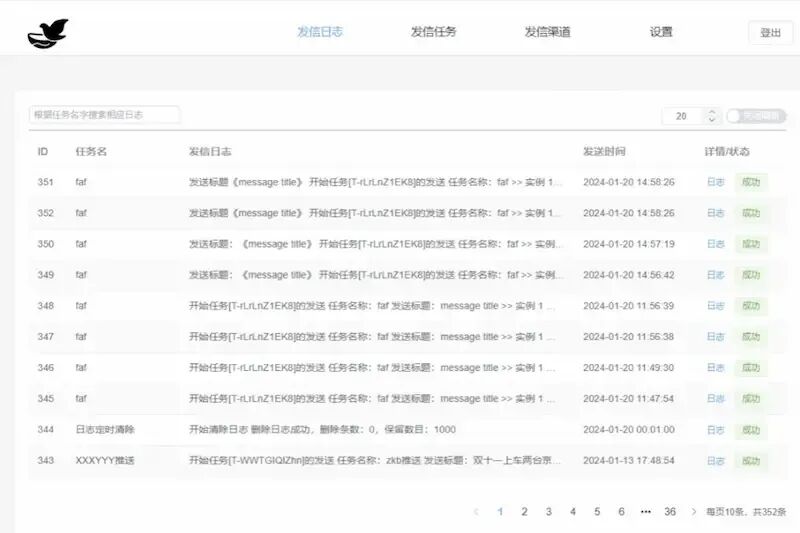Go to the next page arrow in pagination

tap(693, 512)
